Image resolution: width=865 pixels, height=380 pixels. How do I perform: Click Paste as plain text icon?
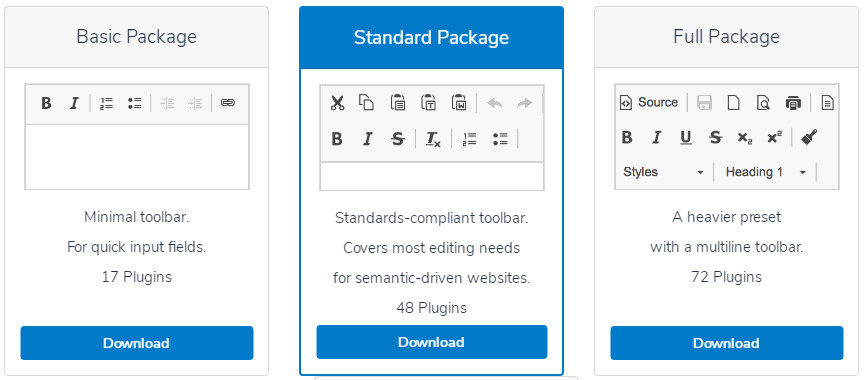tap(429, 103)
